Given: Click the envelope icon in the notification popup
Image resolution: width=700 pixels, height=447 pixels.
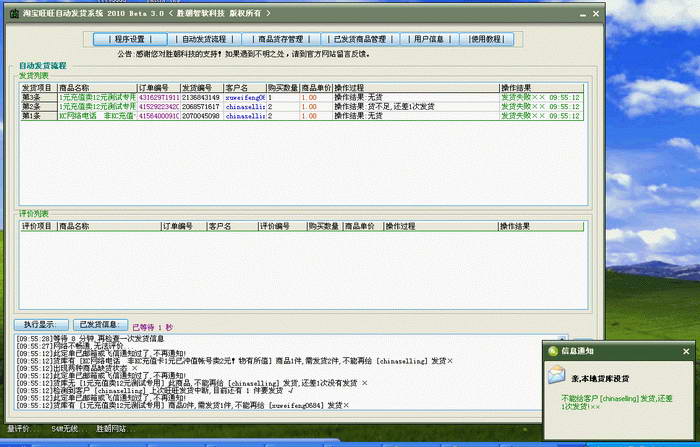Looking at the screenshot, I should 556,374.
